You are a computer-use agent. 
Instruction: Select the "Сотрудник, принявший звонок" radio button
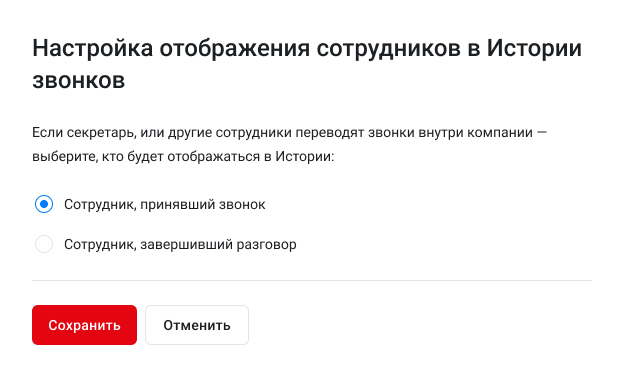[44, 204]
